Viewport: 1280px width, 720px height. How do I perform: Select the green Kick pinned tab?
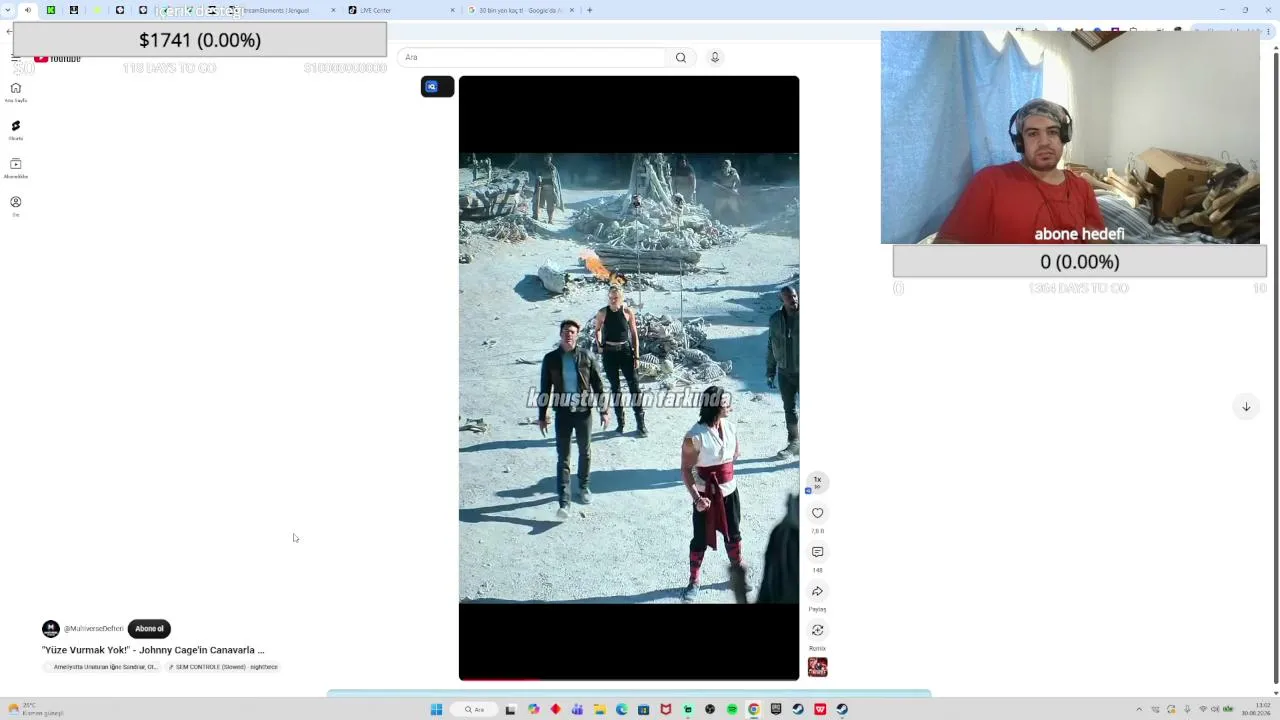coord(50,10)
